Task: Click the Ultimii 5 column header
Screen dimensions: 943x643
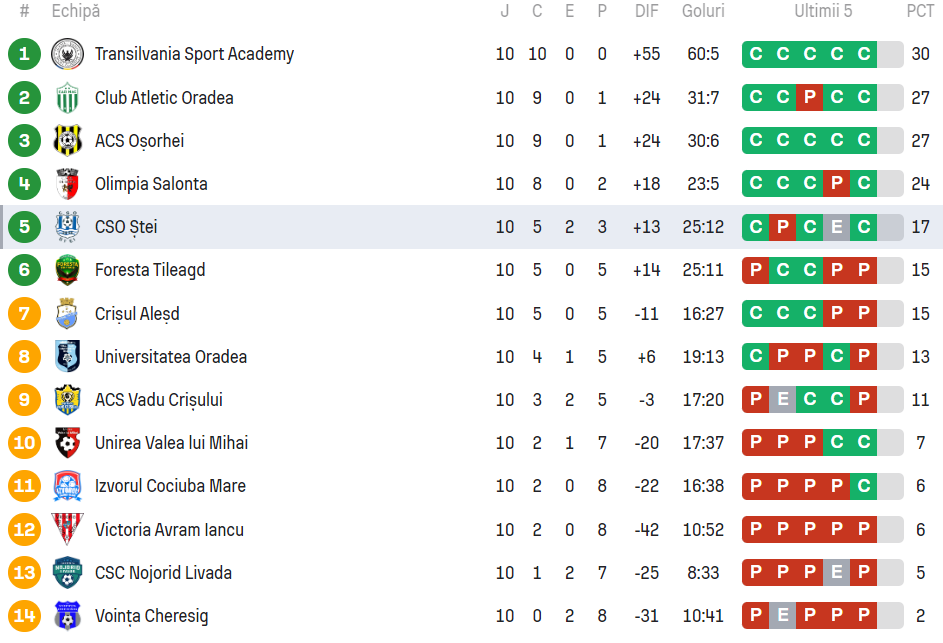Action: pyautogui.click(x=823, y=12)
